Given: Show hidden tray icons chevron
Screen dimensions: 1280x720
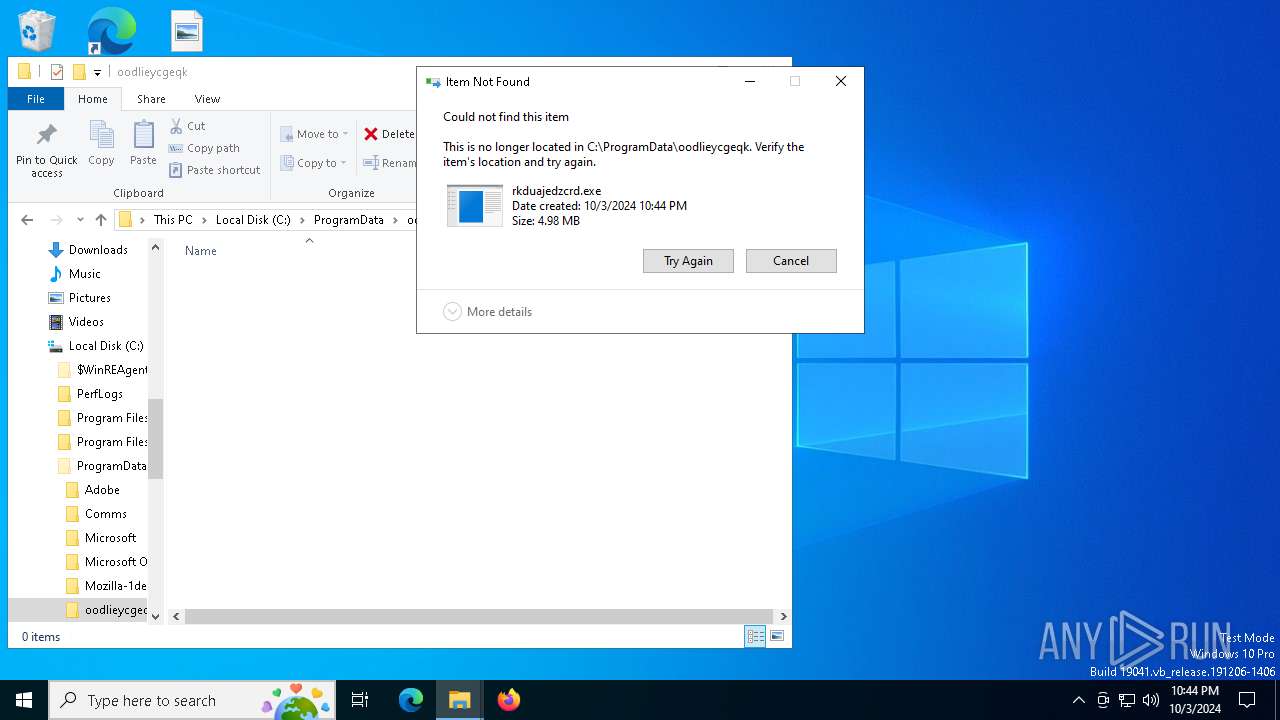Looking at the screenshot, I should pyautogui.click(x=1078, y=700).
